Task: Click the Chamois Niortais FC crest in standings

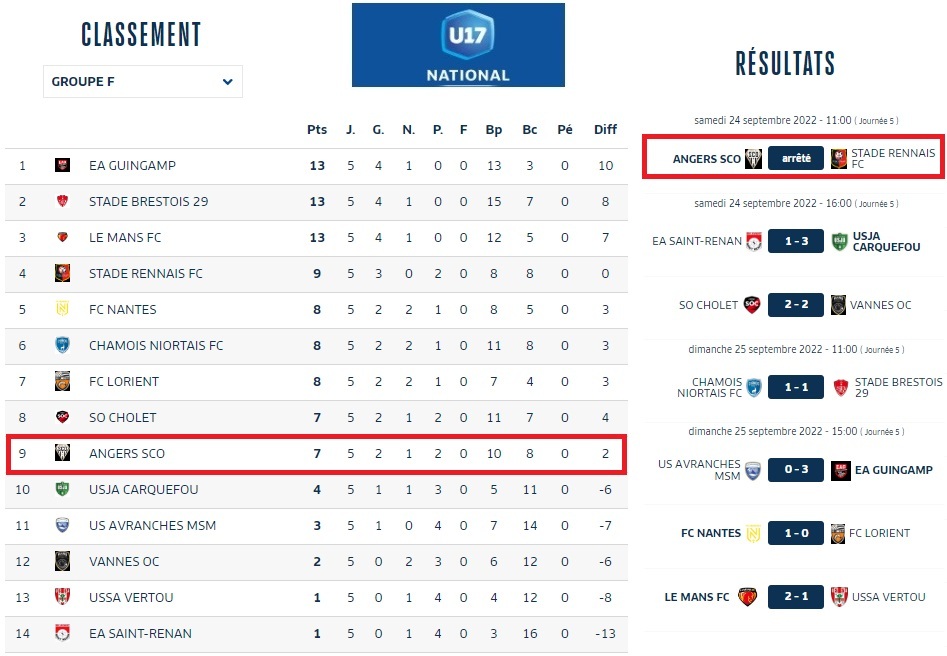Action: 62,346
